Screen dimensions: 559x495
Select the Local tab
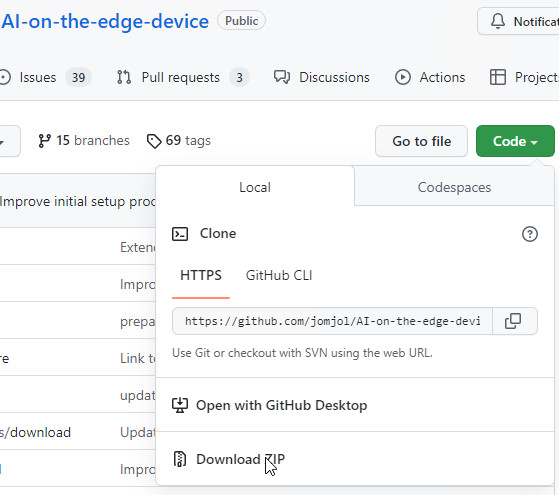coord(255,188)
